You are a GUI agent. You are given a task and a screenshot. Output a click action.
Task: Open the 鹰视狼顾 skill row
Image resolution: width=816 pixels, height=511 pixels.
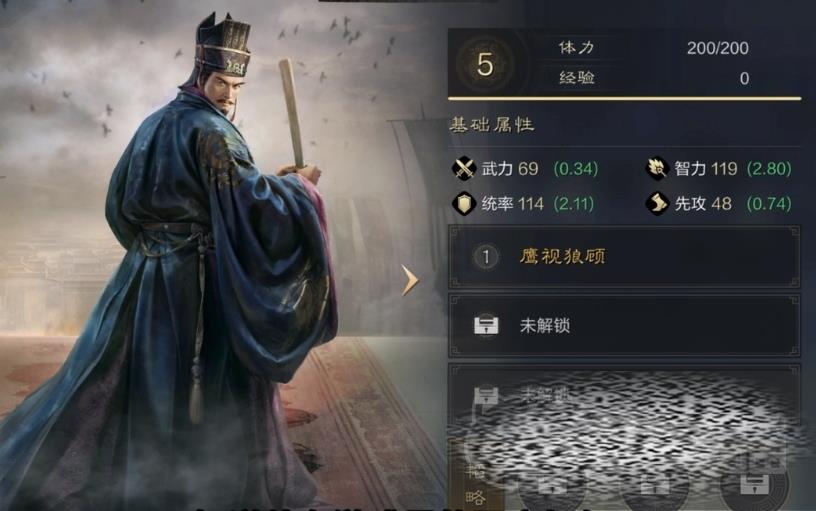coord(624,257)
